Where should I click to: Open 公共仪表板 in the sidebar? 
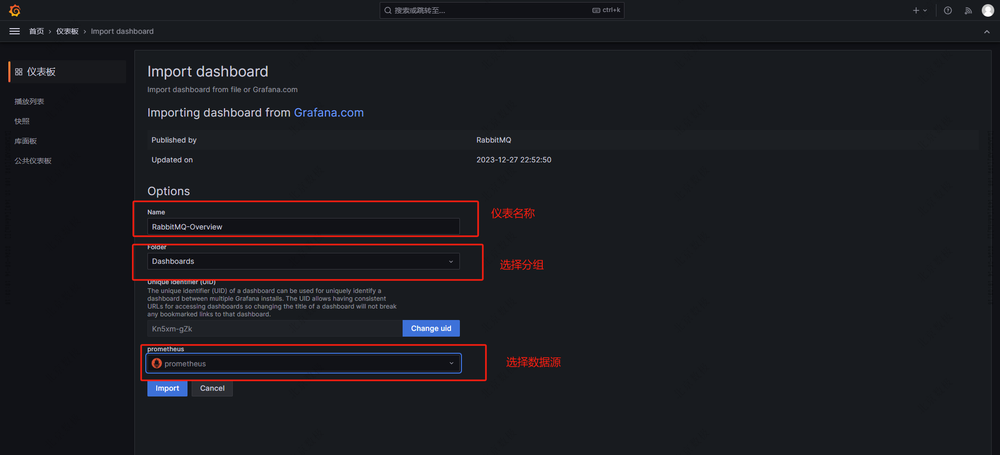[x=33, y=161]
